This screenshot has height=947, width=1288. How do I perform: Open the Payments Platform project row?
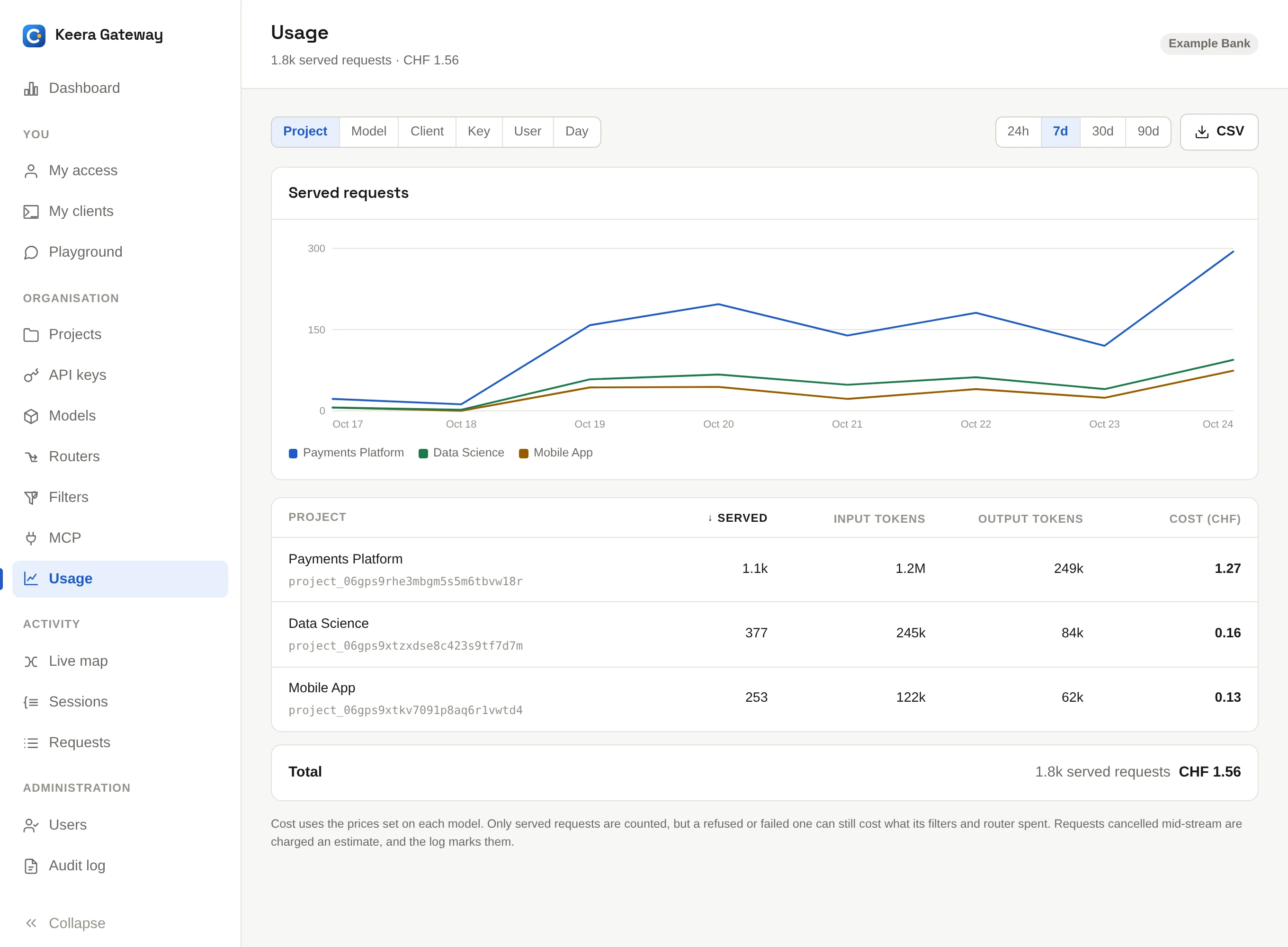coord(764,570)
